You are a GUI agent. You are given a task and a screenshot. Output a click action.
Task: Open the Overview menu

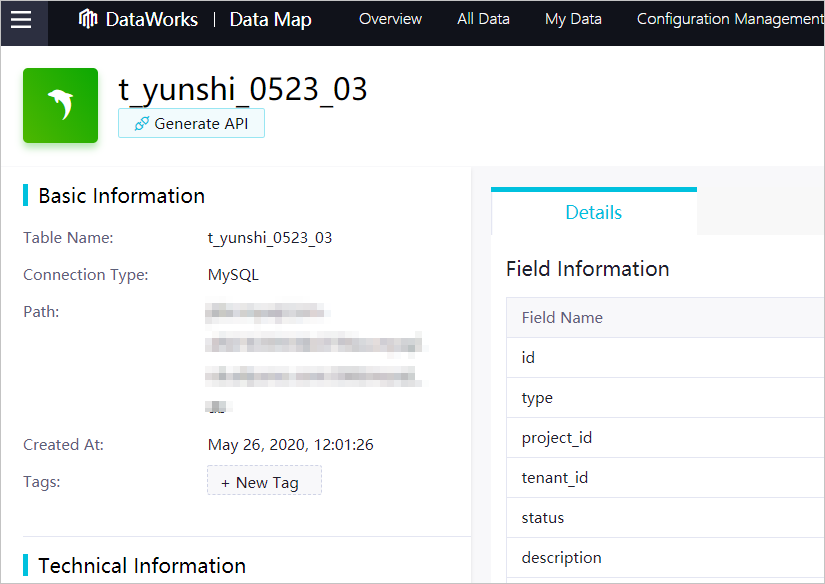pyautogui.click(x=390, y=19)
